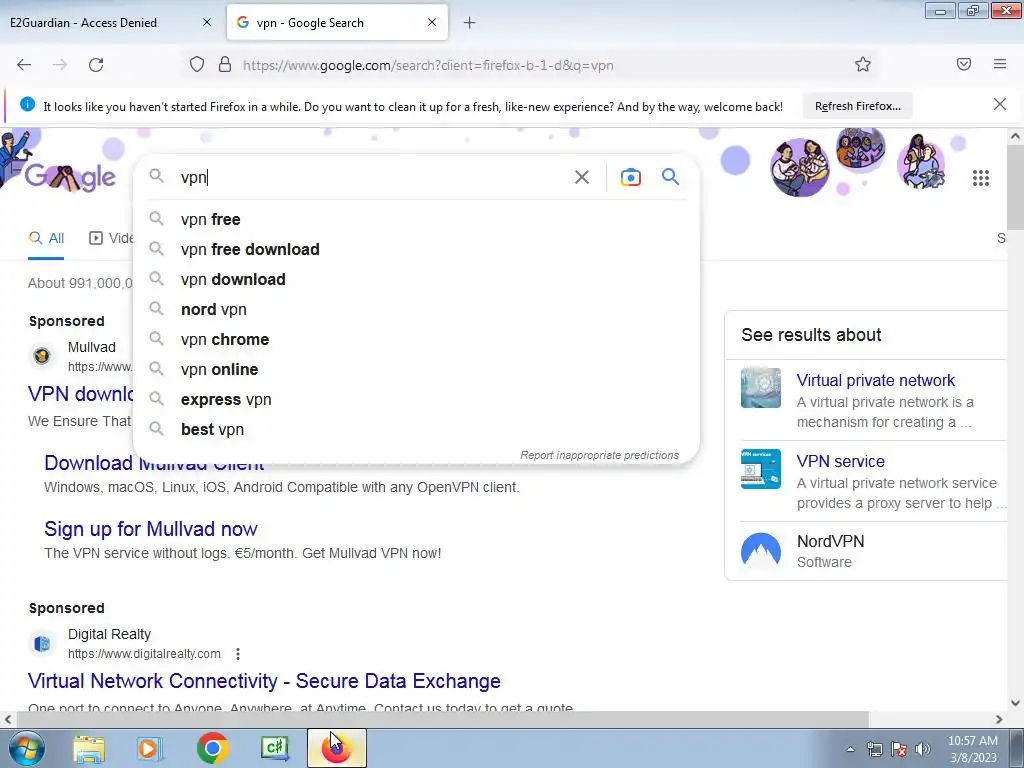Open Google Chrome from the taskbar
Image resolution: width=1024 pixels, height=768 pixels.
(x=212, y=748)
